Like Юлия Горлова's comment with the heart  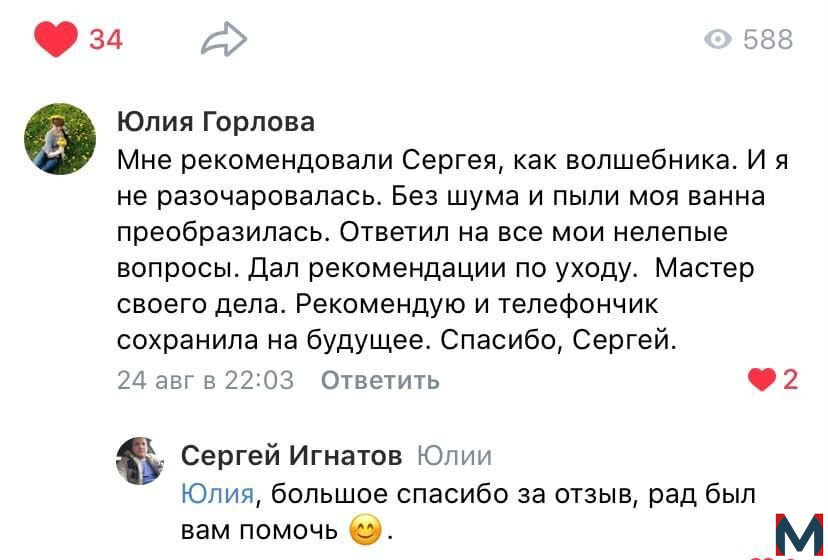point(761,379)
